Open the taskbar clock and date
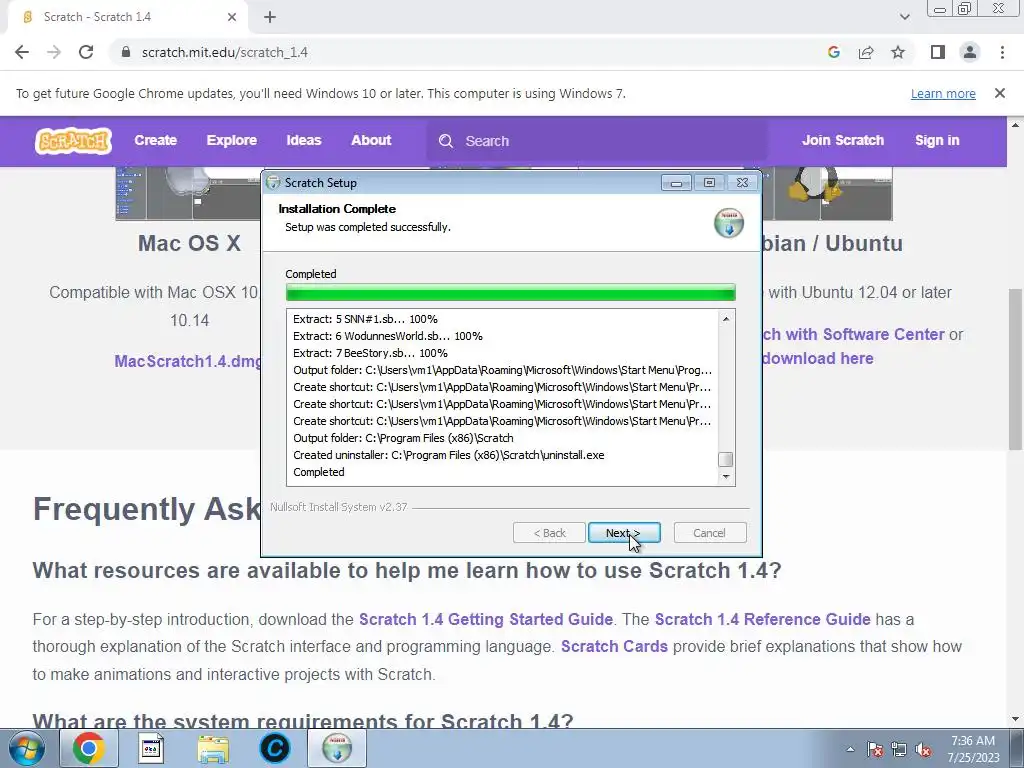The height and width of the screenshot is (768, 1024). coord(973,749)
